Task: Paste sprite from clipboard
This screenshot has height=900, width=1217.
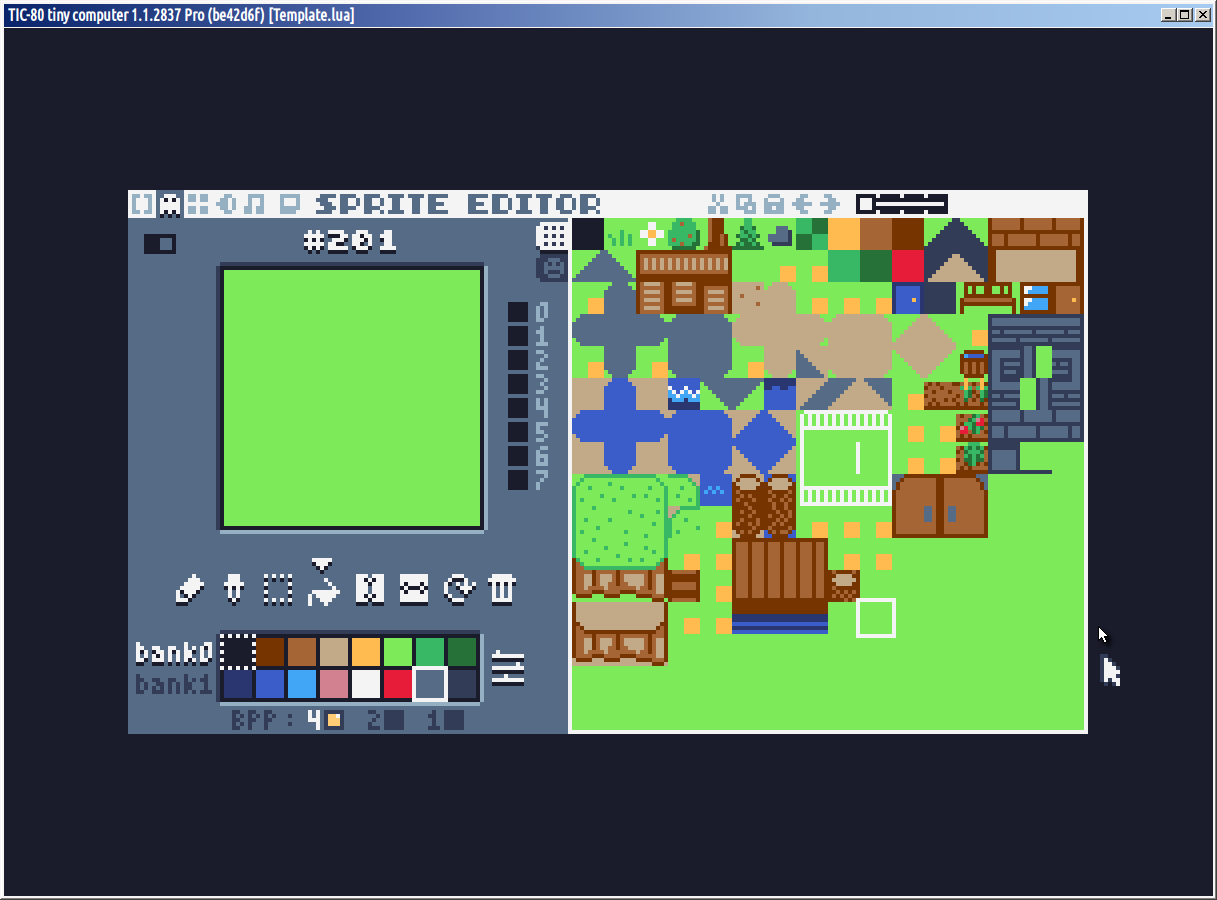Action: (x=774, y=204)
